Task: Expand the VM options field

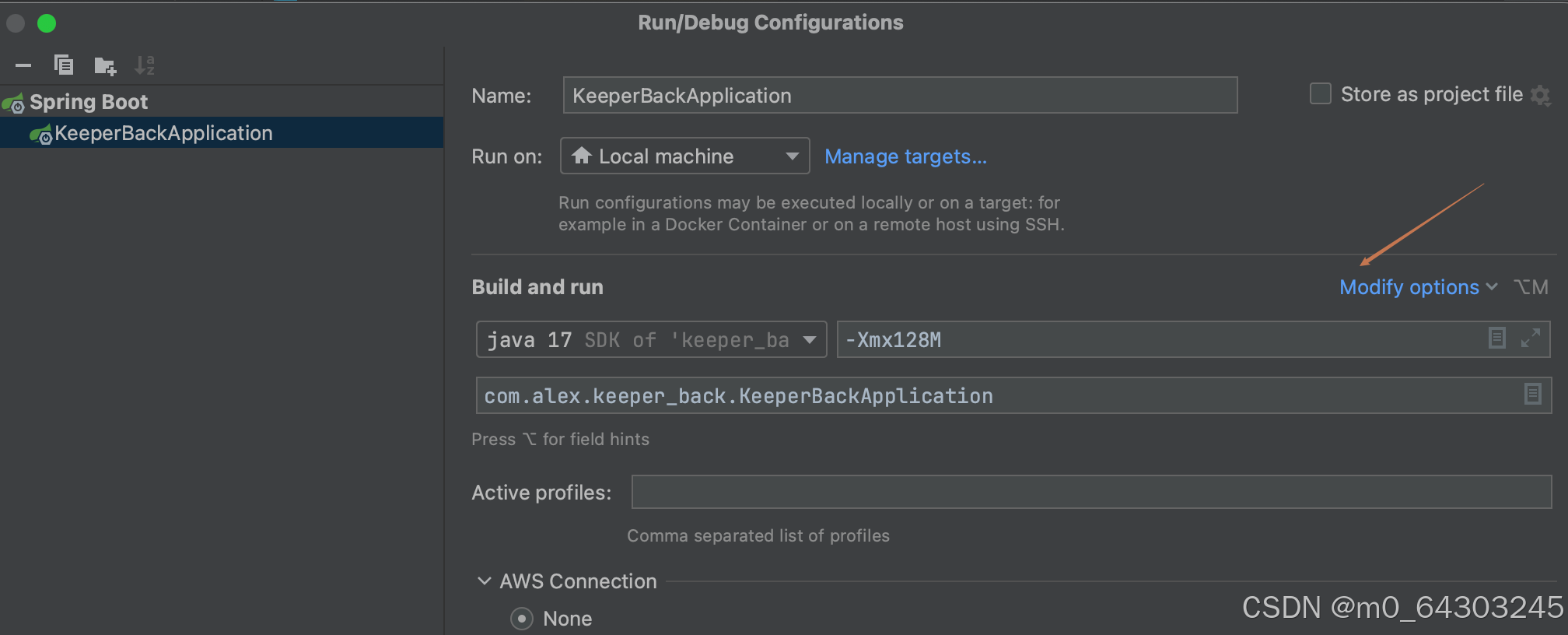Action: click(1531, 339)
